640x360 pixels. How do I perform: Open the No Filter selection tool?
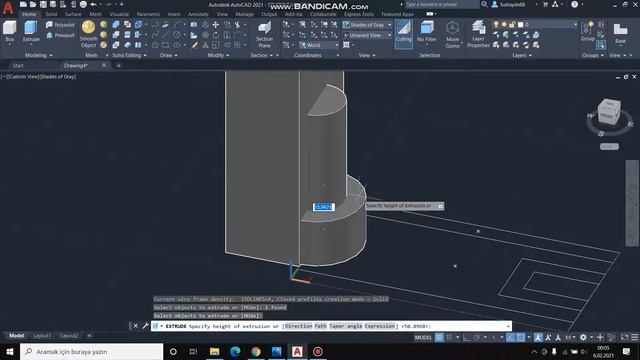pyautogui.click(x=427, y=32)
